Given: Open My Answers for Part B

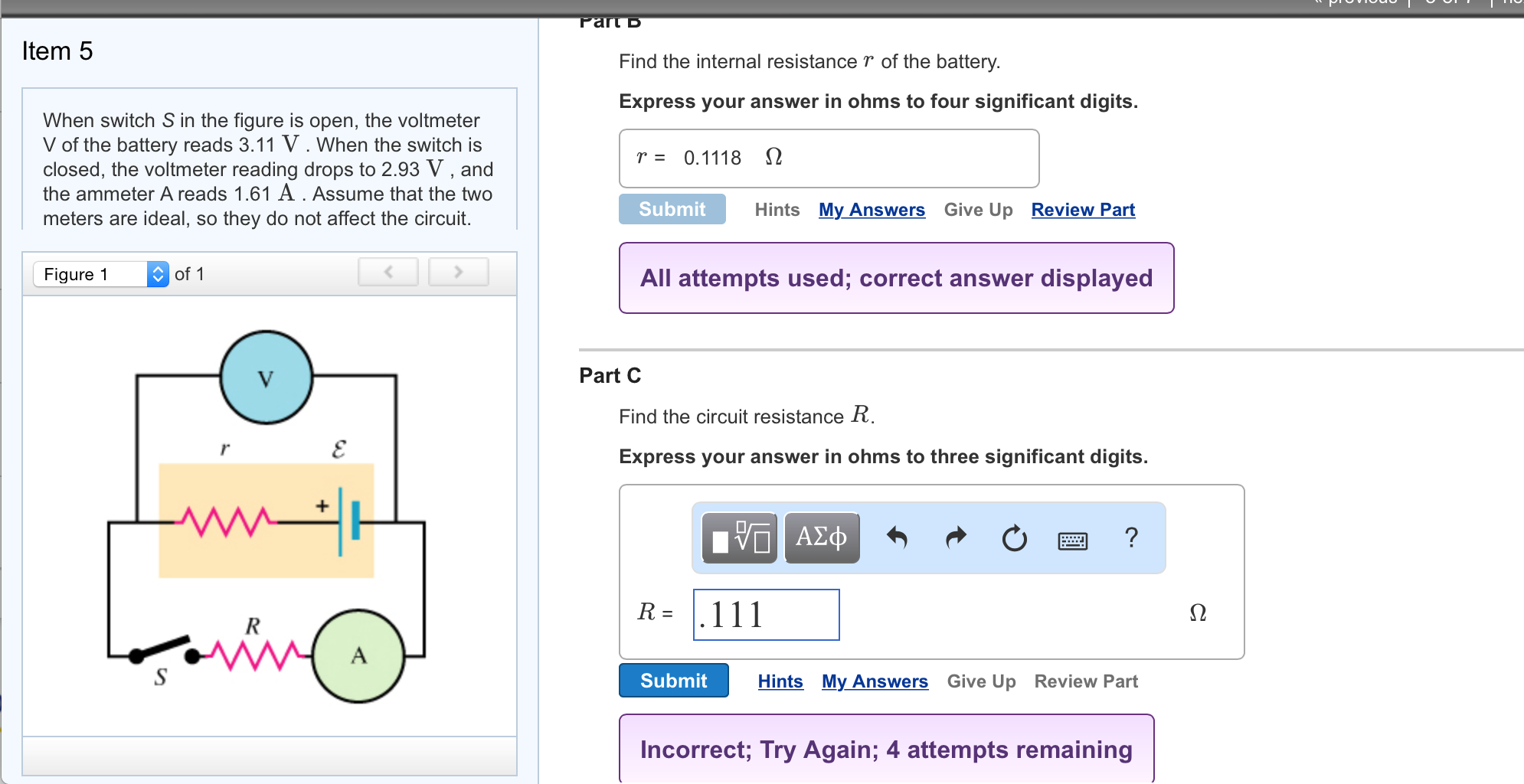Looking at the screenshot, I should click(x=872, y=210).
